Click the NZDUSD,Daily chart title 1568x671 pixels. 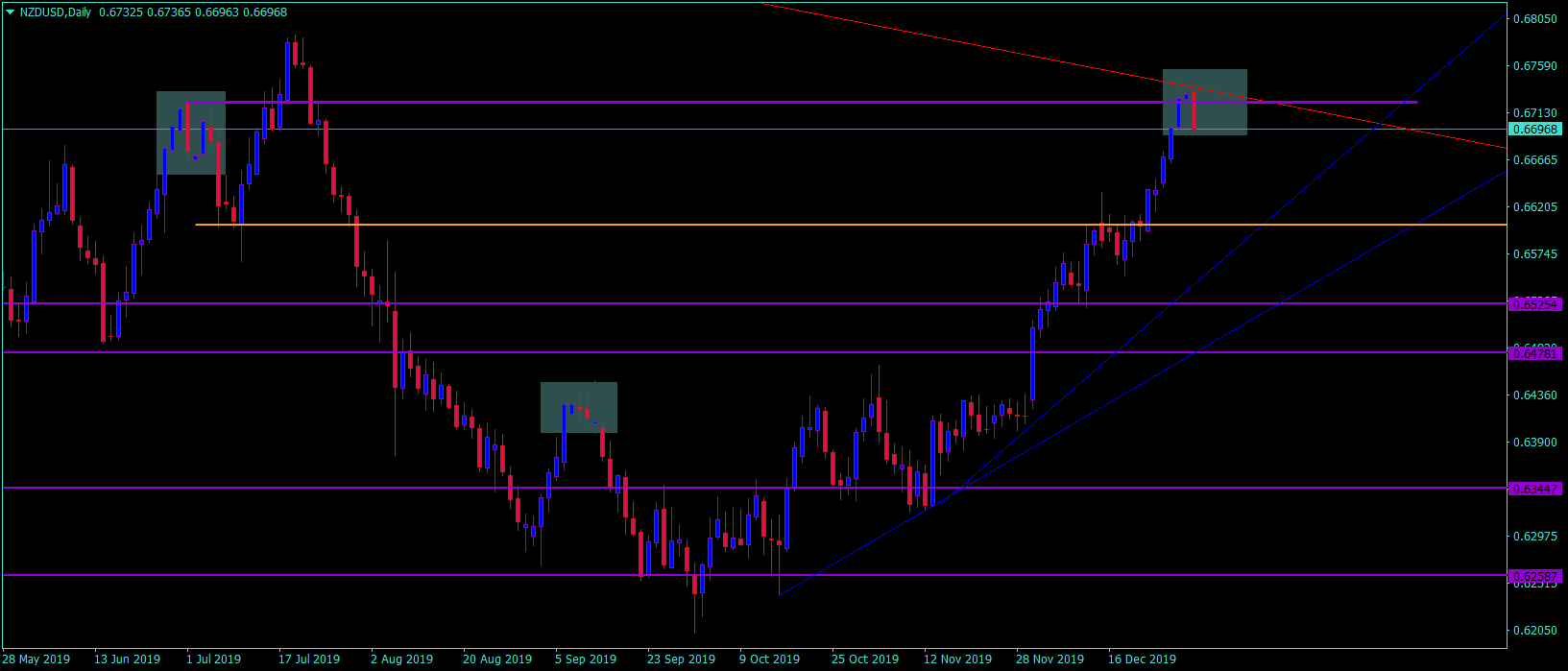(x=57, y=12)
